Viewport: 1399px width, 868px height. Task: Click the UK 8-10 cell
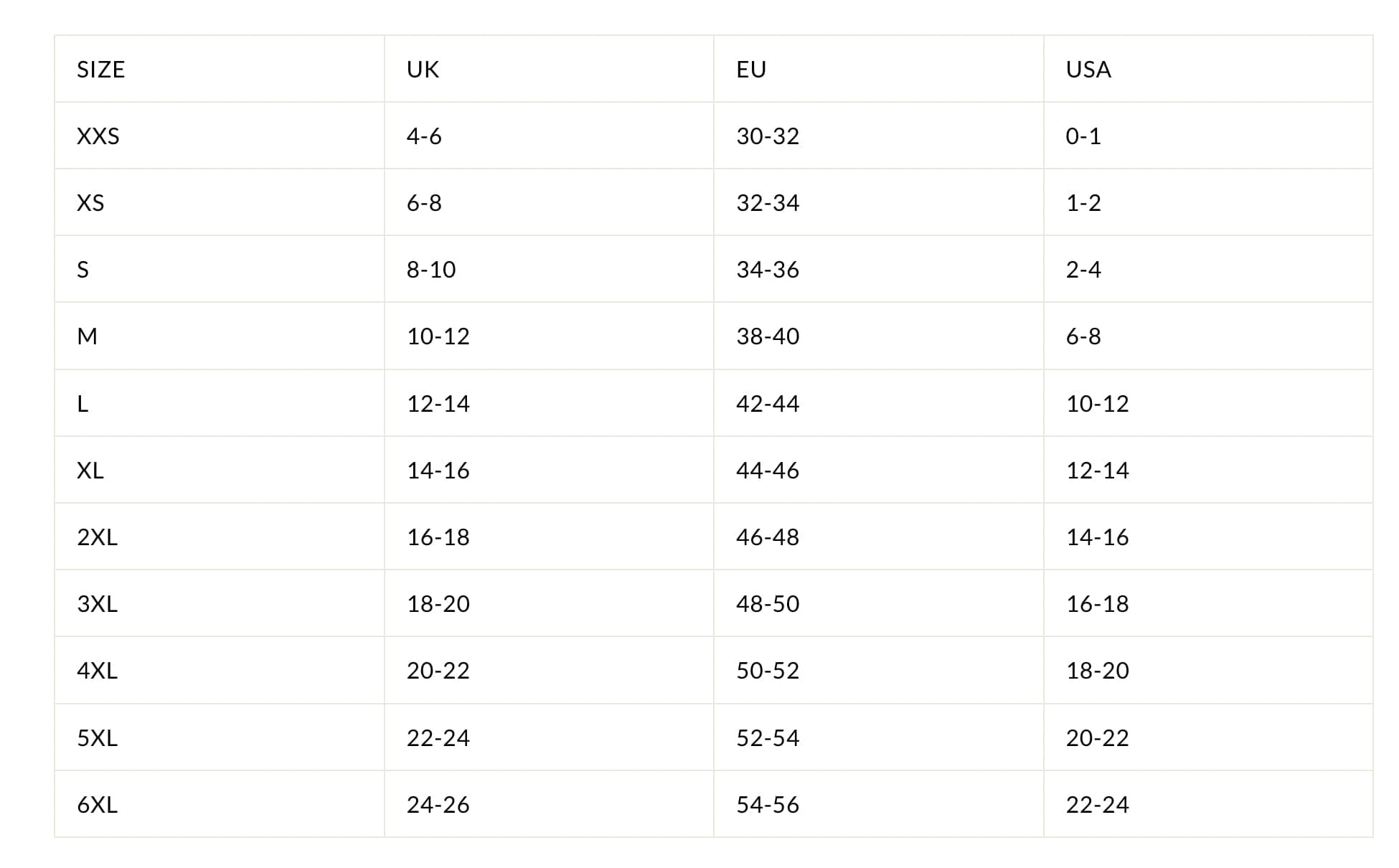[x=431, y=270]
